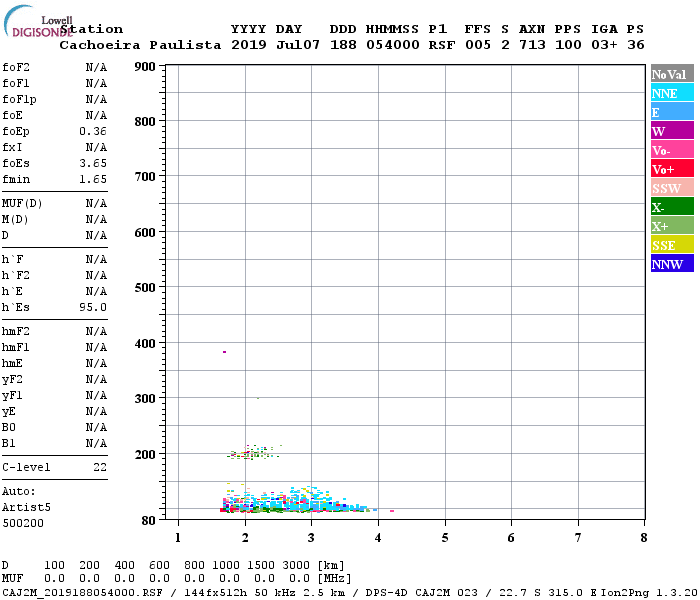Select the W purple legend swatch
Screen dimensions: 700x600
(672, 131)
